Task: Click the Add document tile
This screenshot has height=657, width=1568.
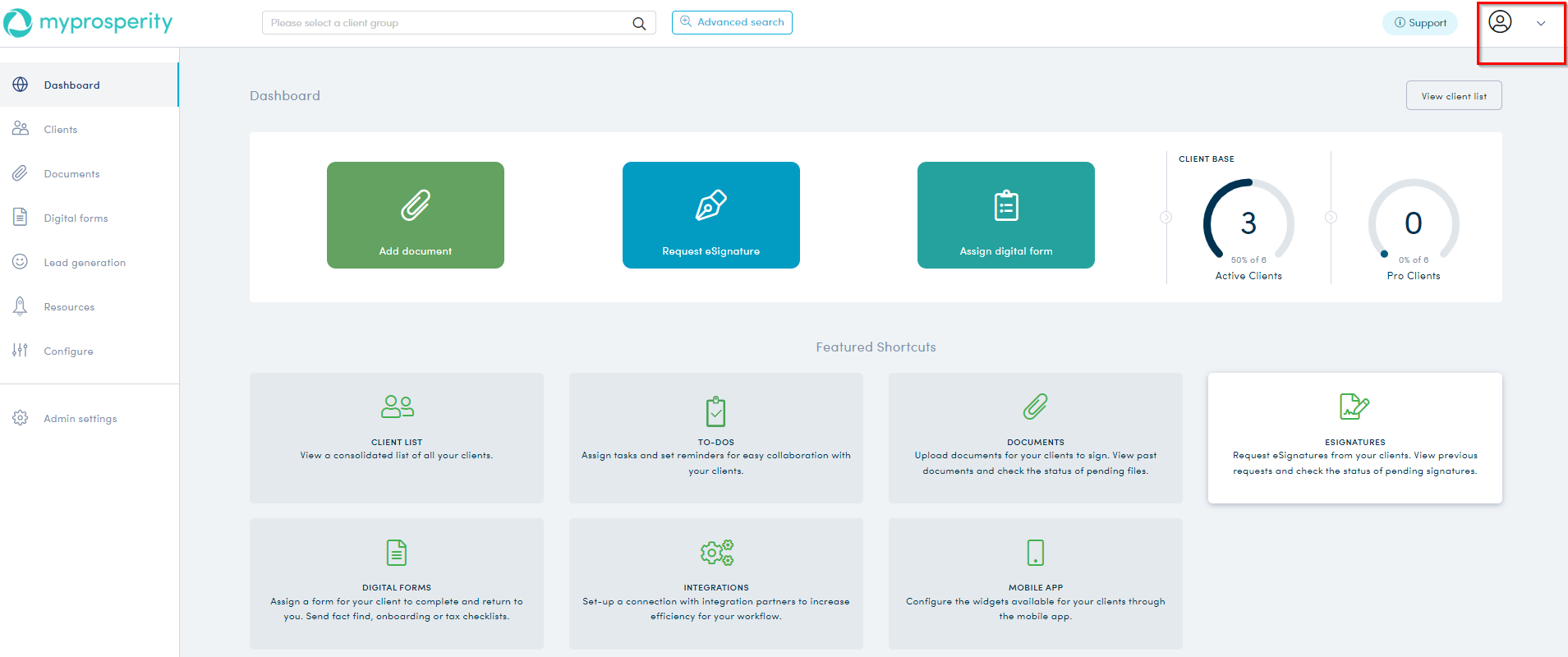Action: pyautogui.click(x=416, y=215)
